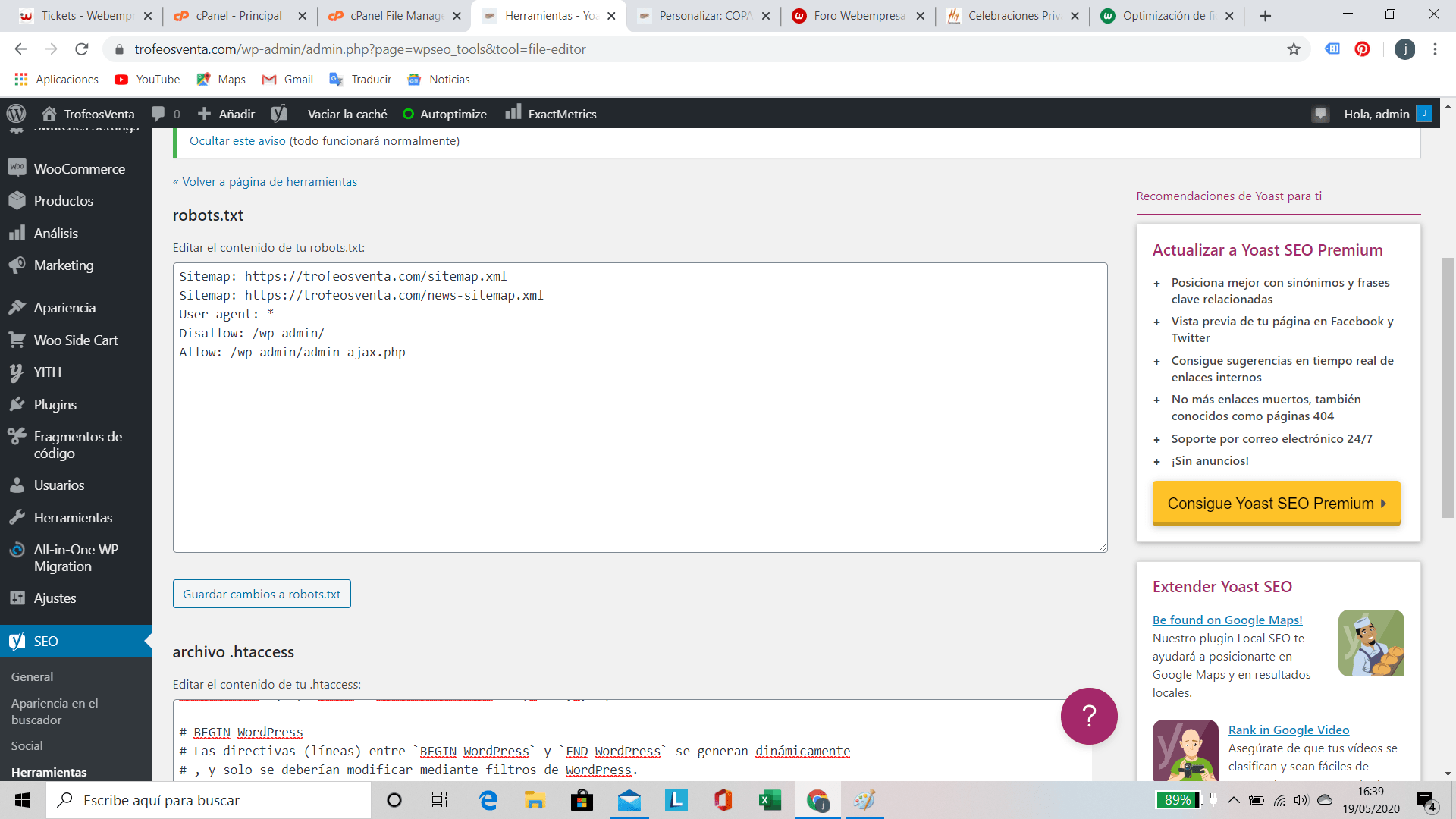
Task: Open a new browser tab
Action: (x=1265, y=16)
